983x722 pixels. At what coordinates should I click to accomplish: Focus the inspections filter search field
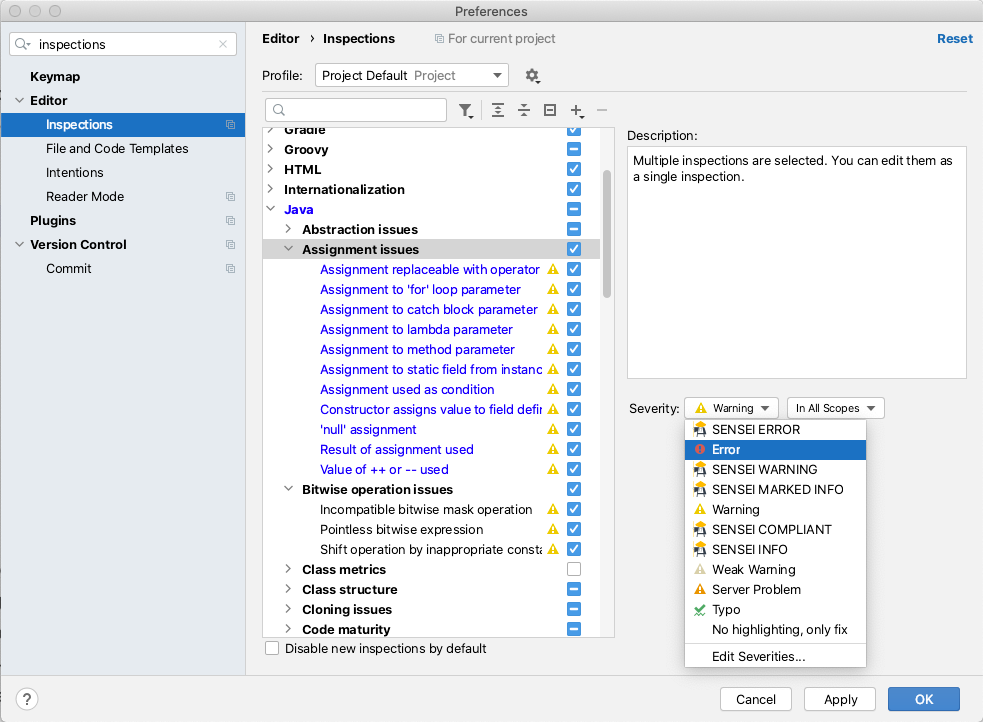[356, 110]
